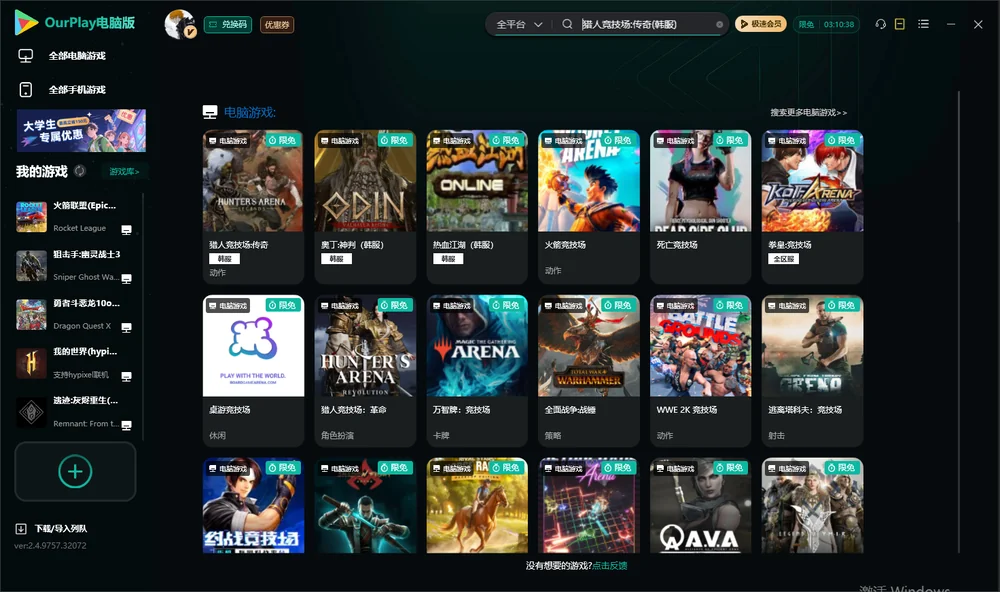
Task: Click the 优惠券 coupon button
Action: (x=277, y=24)
